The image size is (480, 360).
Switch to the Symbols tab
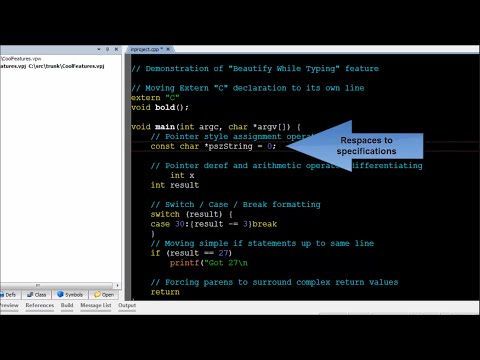(x=70, y=295)
